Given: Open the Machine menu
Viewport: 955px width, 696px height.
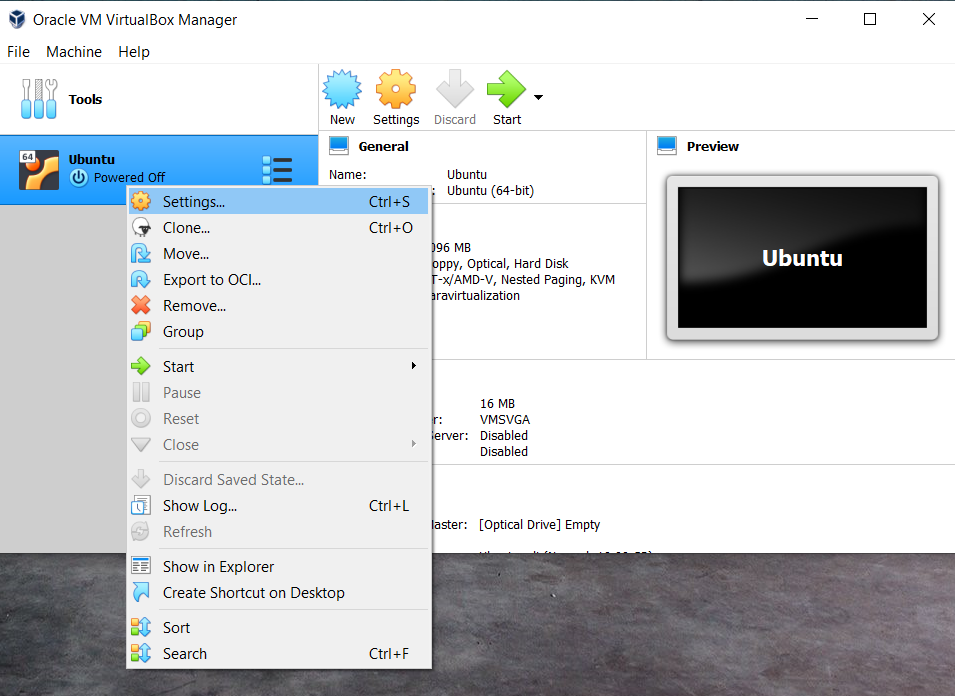Looking at the screenshot, I should point(74,52).
